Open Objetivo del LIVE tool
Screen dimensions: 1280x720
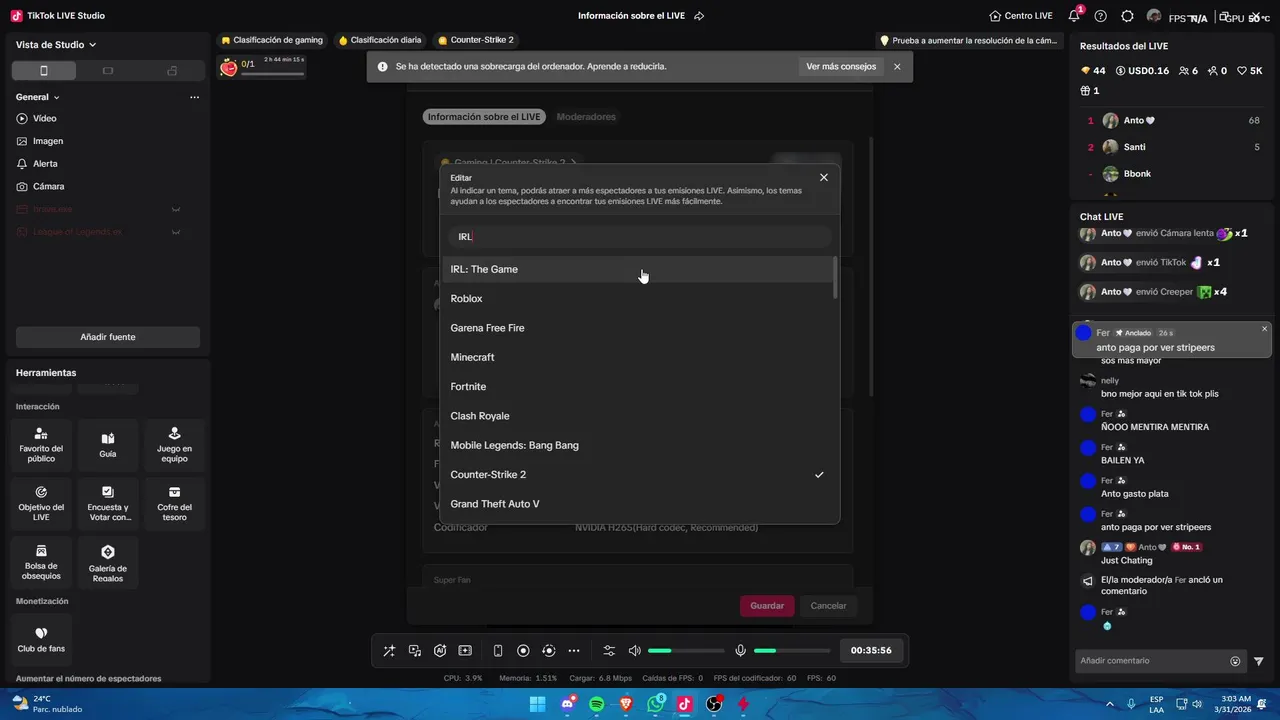[x=41, y=504]
